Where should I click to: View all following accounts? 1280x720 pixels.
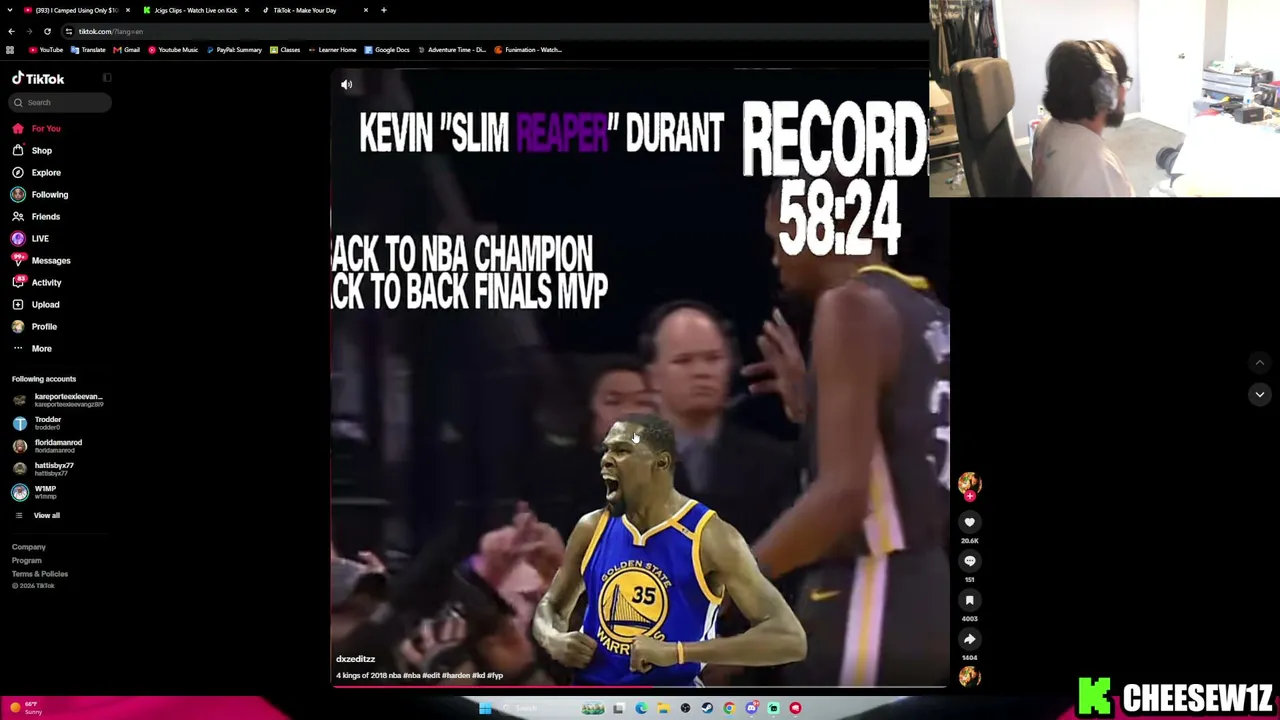pyautogui.click(x=38, y=516)
